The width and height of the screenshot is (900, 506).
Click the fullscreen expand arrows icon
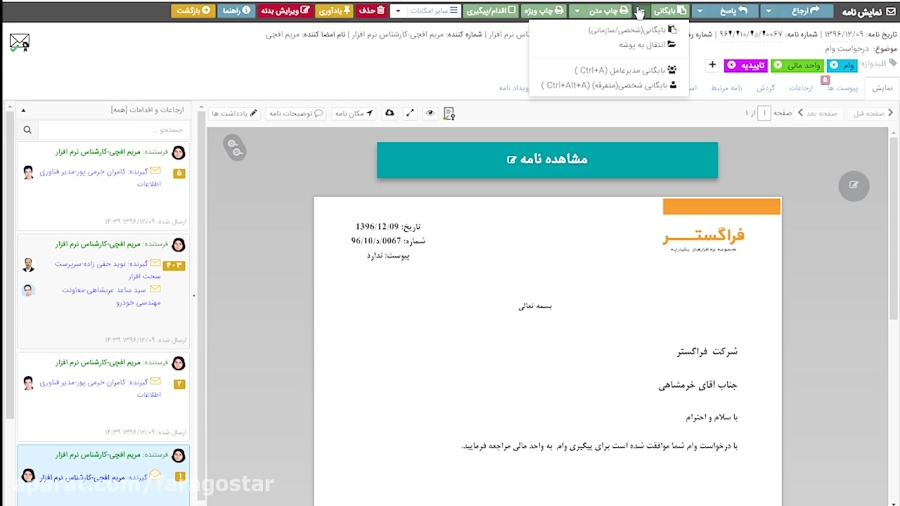410,113
